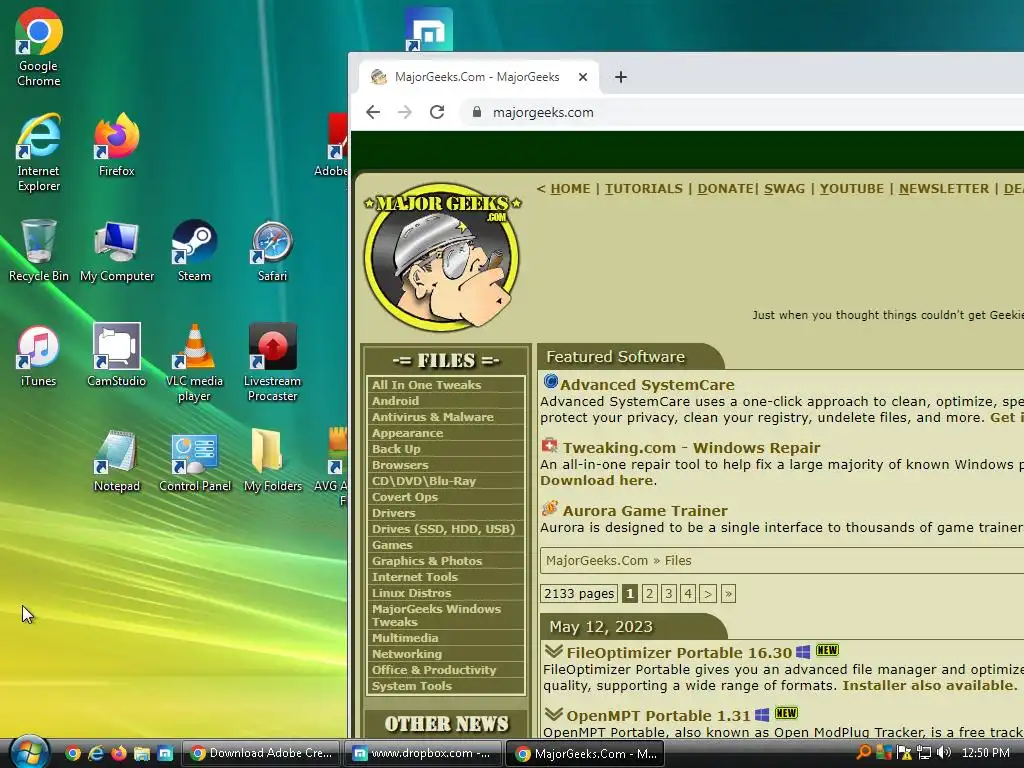Open FileOptimizer Portable 16.30 entry

[679, 653]
